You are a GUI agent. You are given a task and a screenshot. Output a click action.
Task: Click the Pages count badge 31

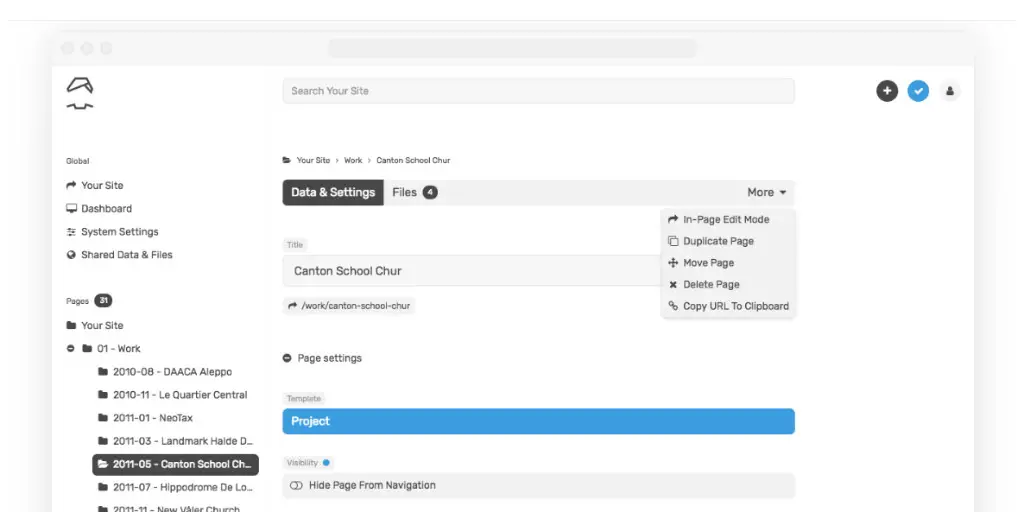(103, 301)
